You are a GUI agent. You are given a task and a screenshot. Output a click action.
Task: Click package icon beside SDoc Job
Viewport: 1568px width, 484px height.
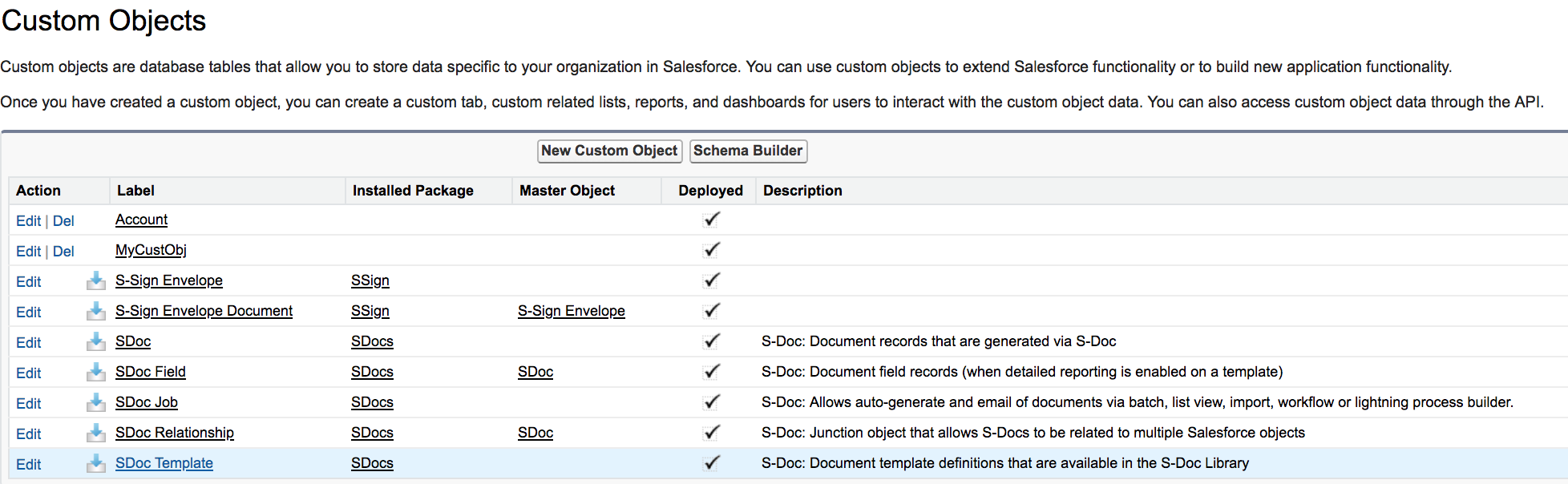[x=96, y=402]
